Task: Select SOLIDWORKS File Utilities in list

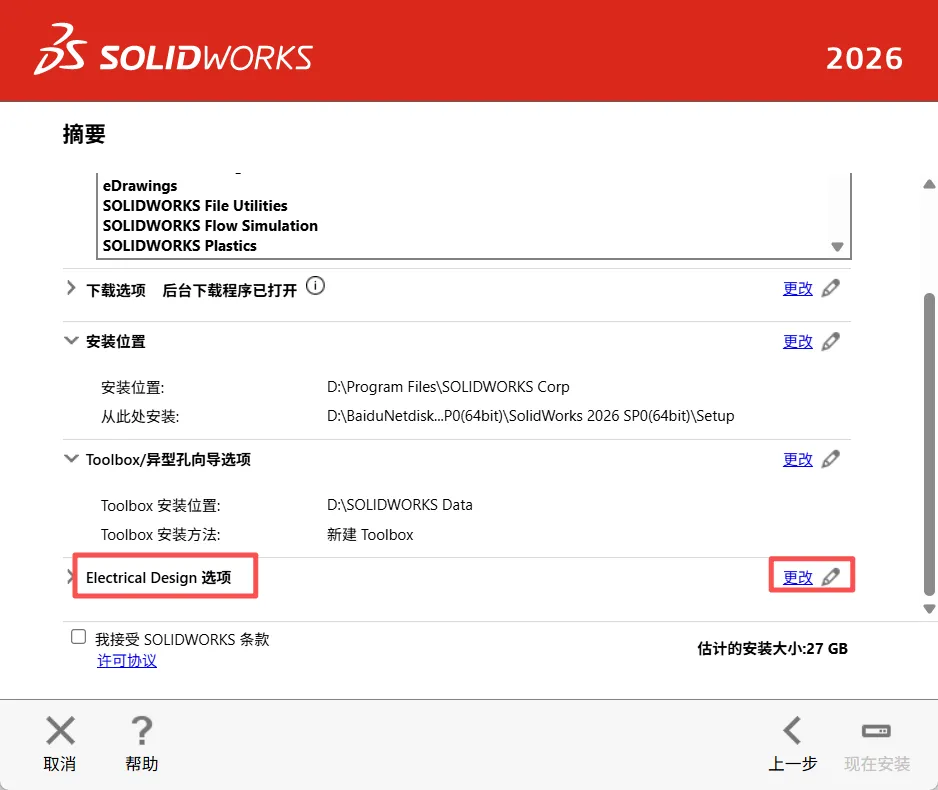Action: tap(195, 206)
